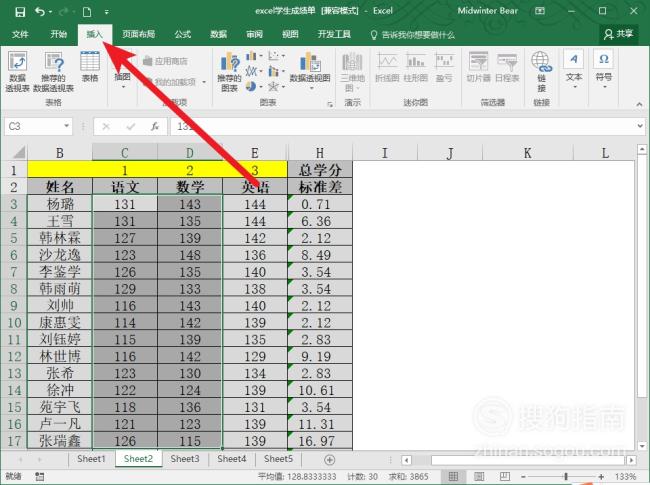Image resolution: width=650 pixels, height=485 pixels.
Task: Open chart dialog launcher in Charts group
Action: point(330,104)
